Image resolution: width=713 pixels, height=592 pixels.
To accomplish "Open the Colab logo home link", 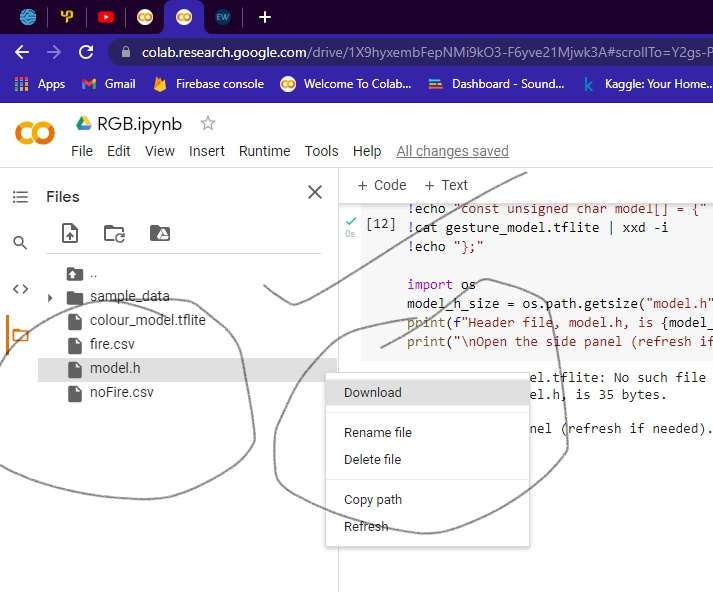I will click(35, 133).
